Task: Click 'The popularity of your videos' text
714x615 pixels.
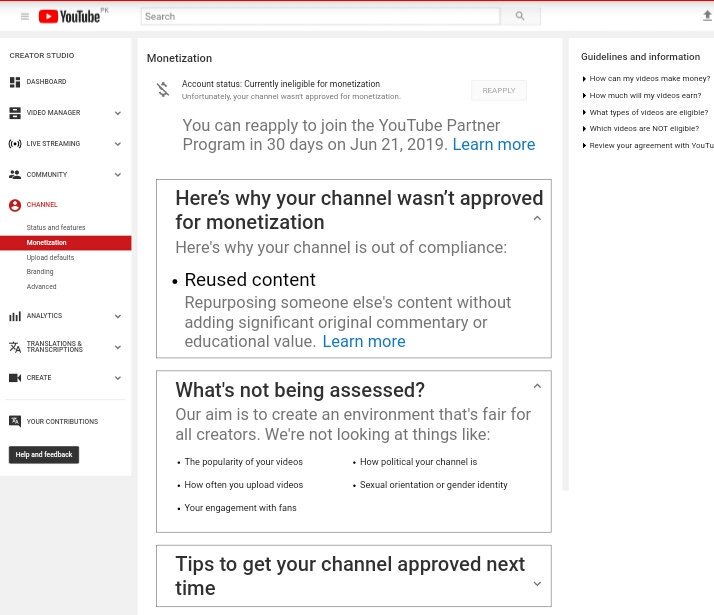Action: (244, 462)
